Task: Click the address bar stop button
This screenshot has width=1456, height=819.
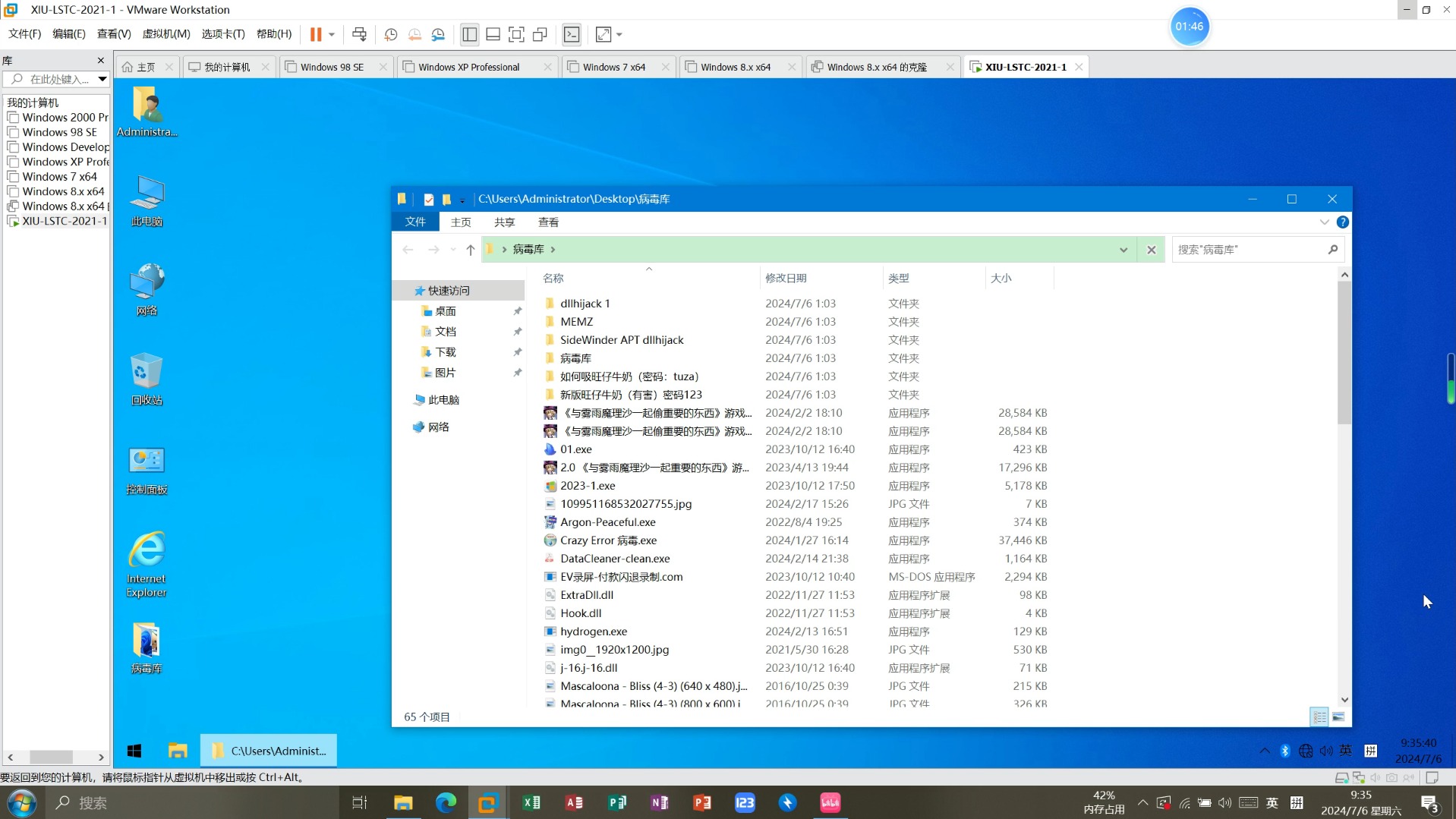Action: tap(1151, 249)
